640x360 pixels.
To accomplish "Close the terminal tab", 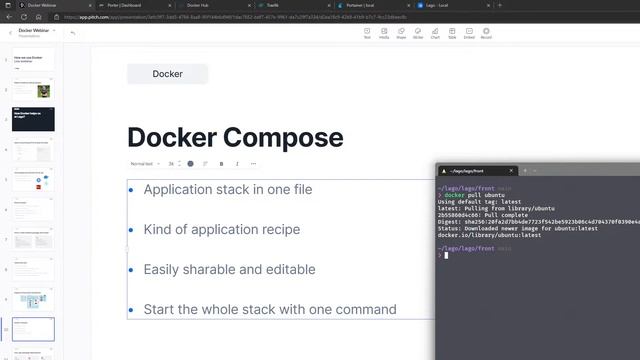I will [x=511, y=171].
